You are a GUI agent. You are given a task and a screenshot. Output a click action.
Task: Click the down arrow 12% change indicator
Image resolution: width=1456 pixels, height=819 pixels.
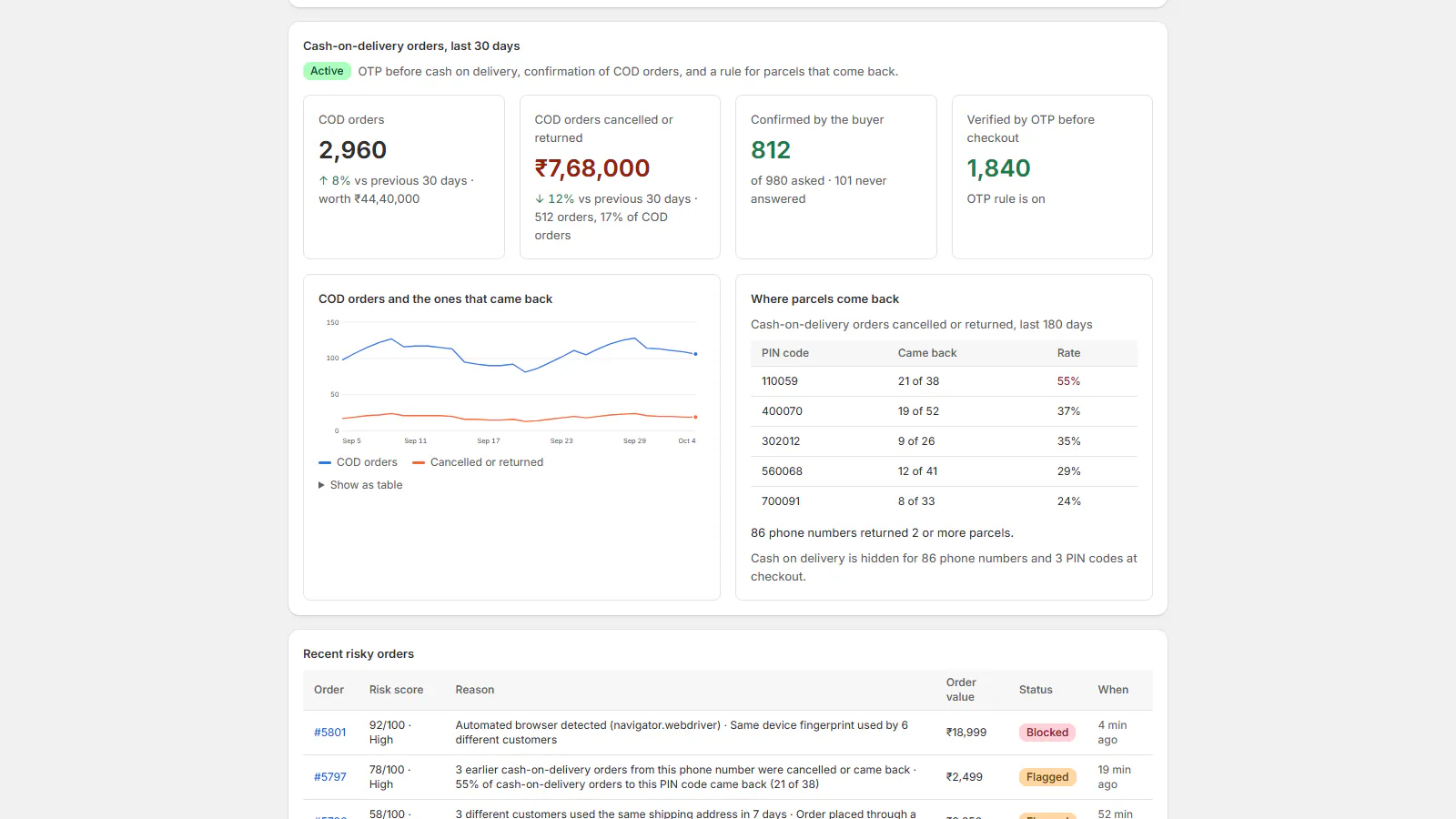click(x=554, y=199)
